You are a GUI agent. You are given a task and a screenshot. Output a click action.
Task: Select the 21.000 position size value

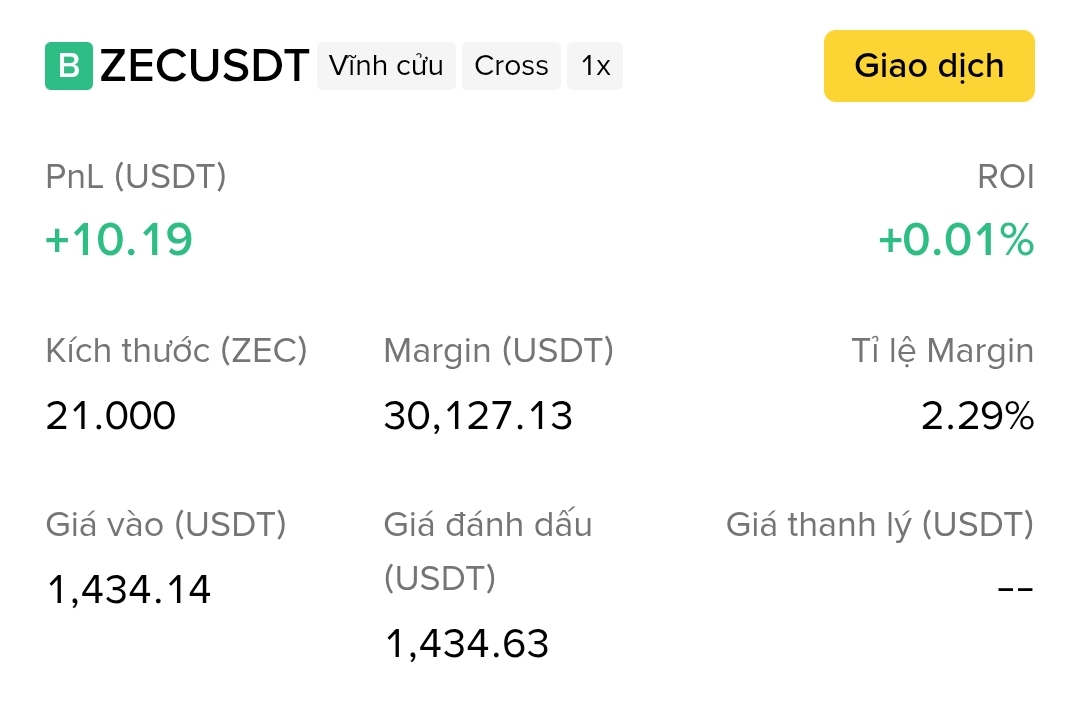110,416
